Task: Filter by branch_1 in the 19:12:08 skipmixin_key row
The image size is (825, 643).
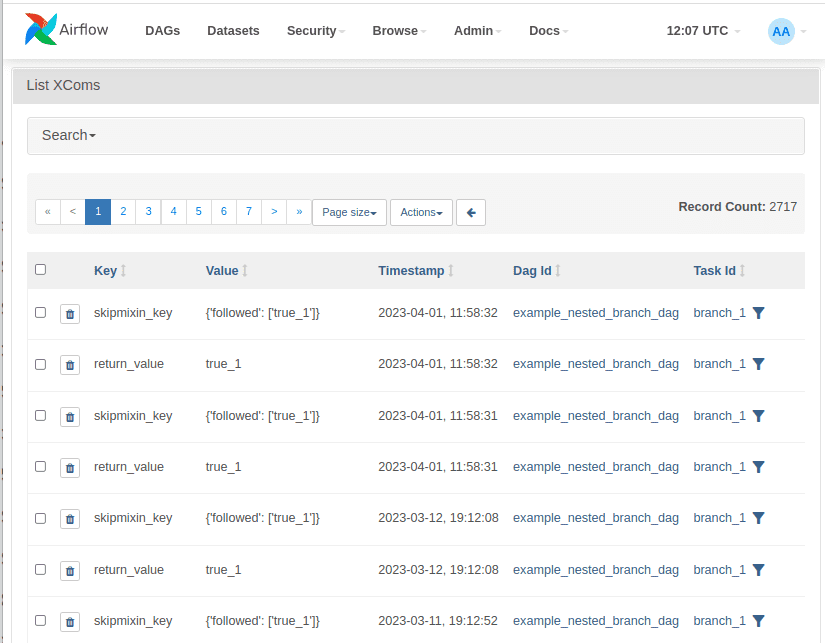Action: coord(758,518)
